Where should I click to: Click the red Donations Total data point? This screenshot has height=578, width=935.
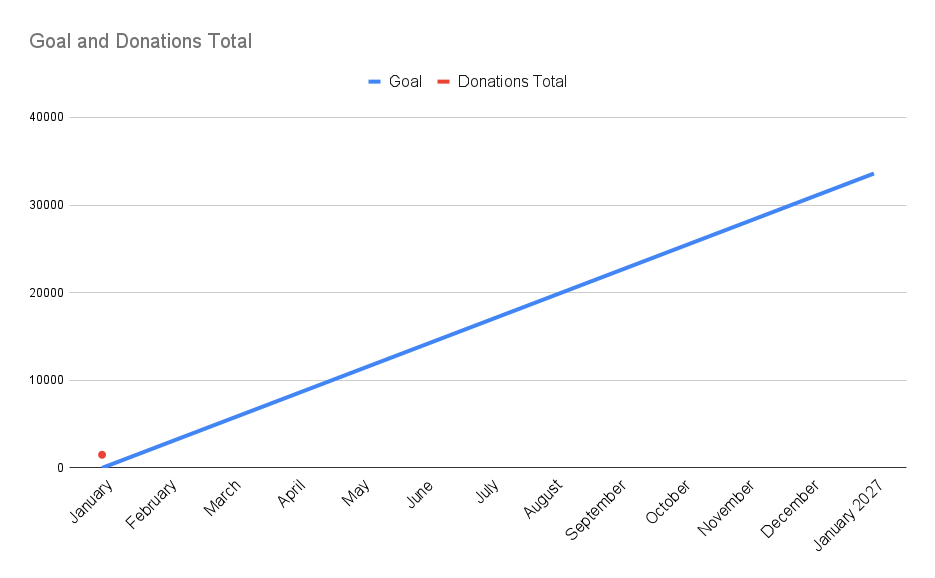[x=102, y=455]
